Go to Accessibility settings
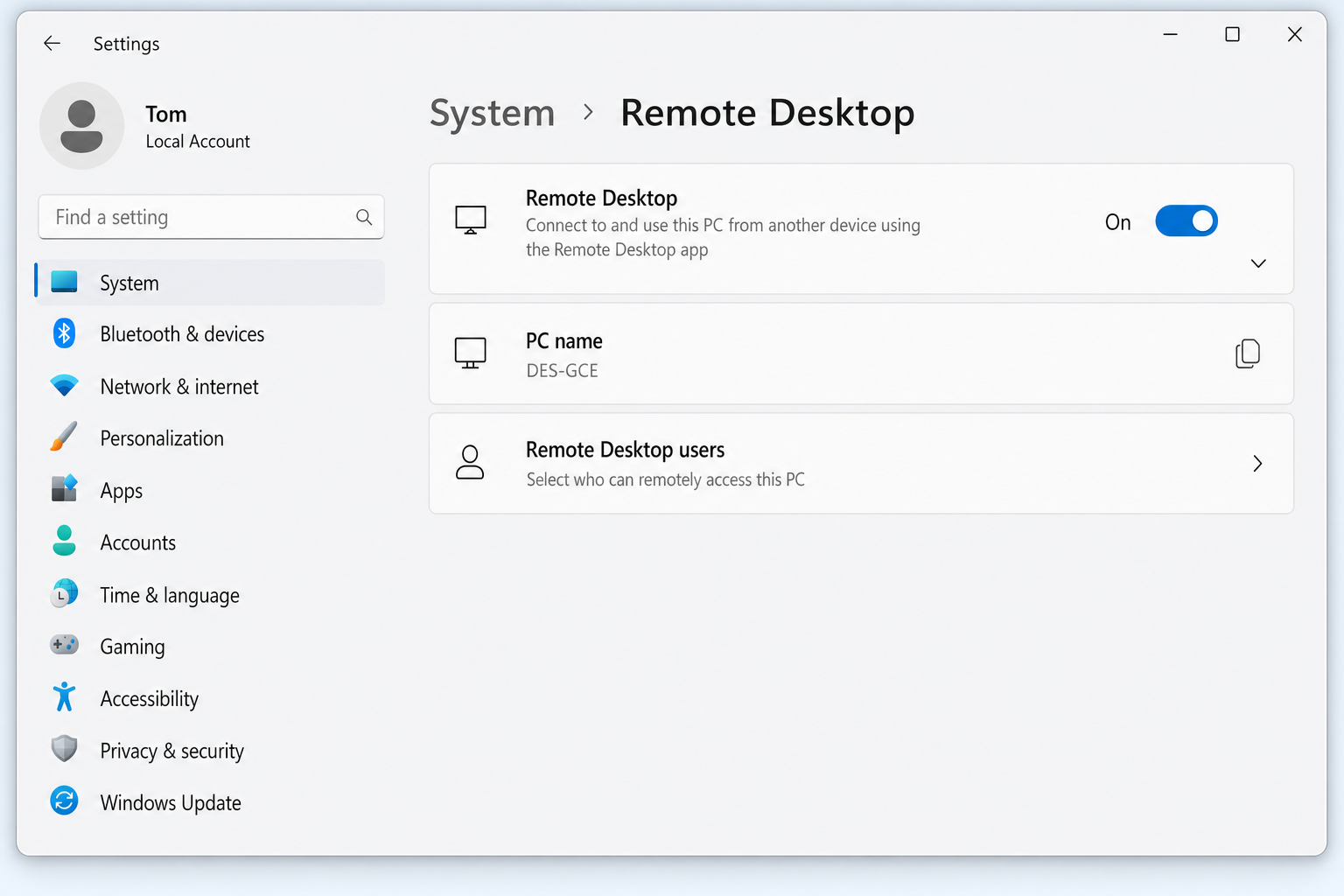The image size is (1344, 896). click(x=210, y=698)
